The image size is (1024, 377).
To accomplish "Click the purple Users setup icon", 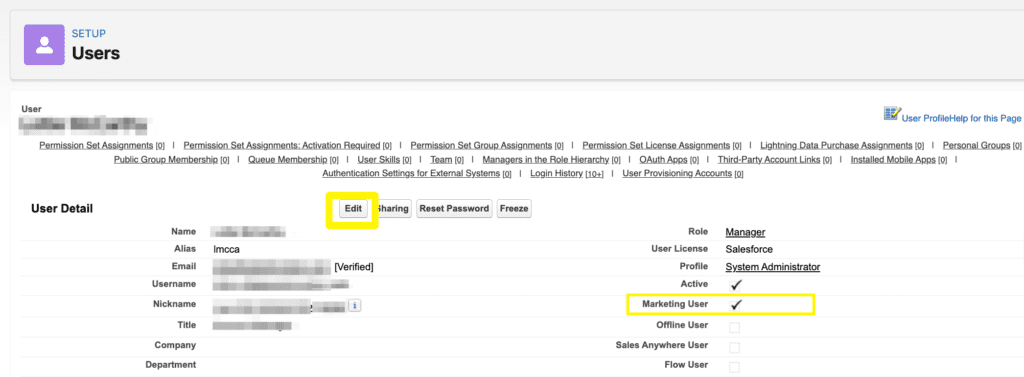I will [x=44, y=44].
